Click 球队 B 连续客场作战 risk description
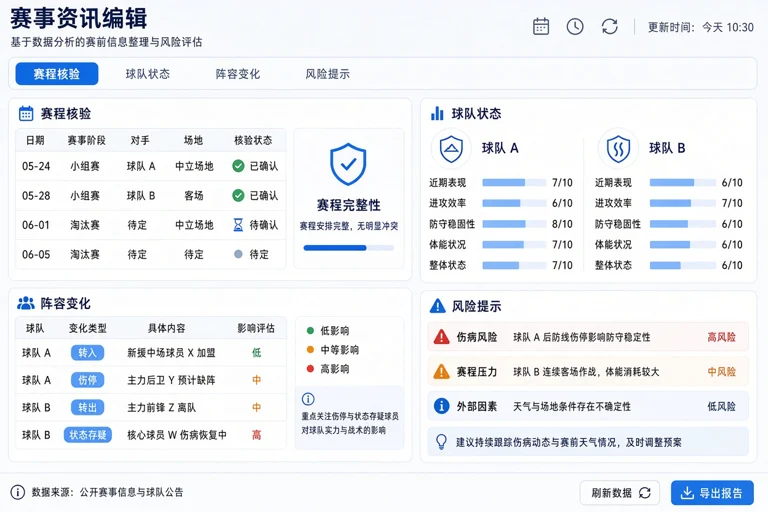 586,372
